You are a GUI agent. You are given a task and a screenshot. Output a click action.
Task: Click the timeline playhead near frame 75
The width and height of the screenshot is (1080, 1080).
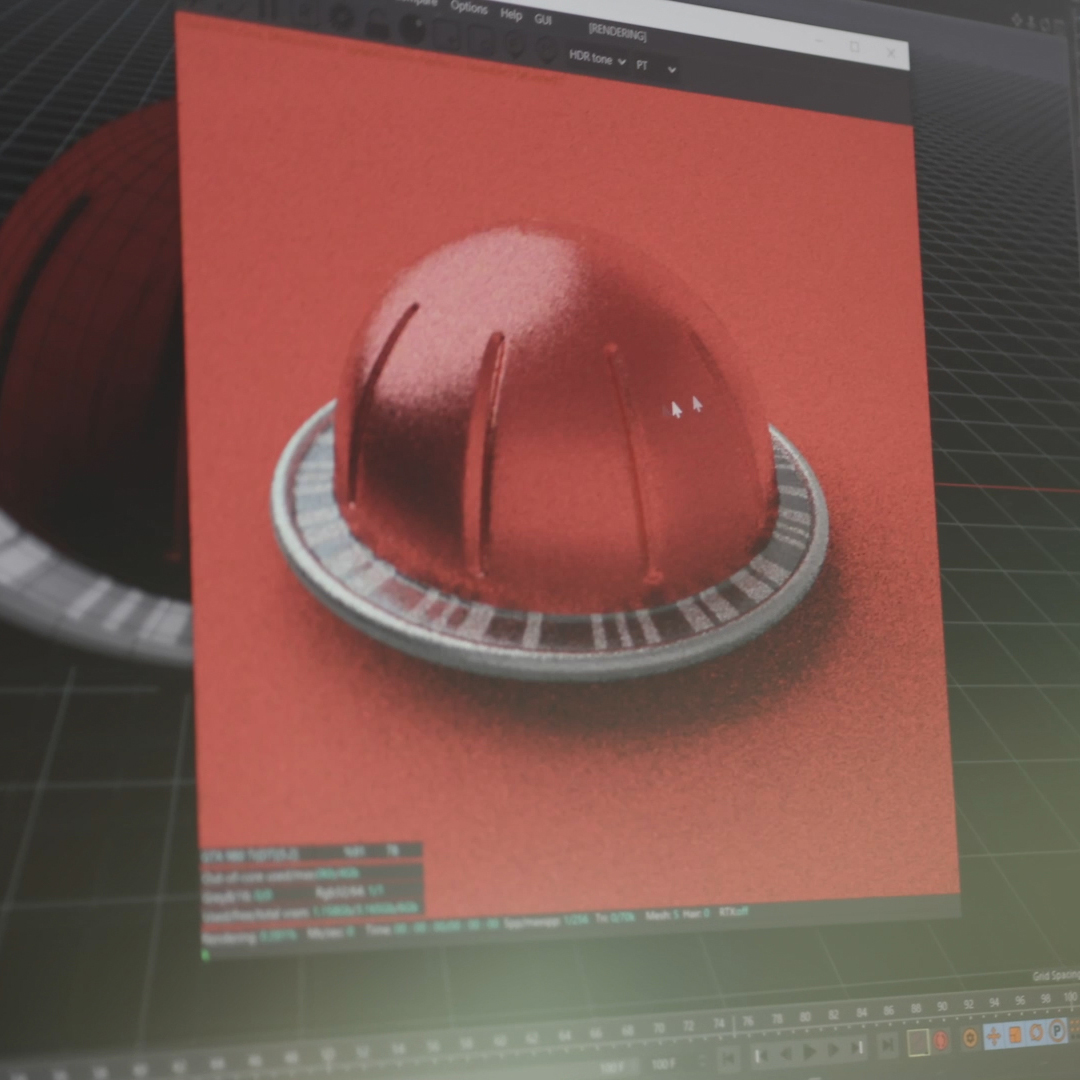[734, 1026]
